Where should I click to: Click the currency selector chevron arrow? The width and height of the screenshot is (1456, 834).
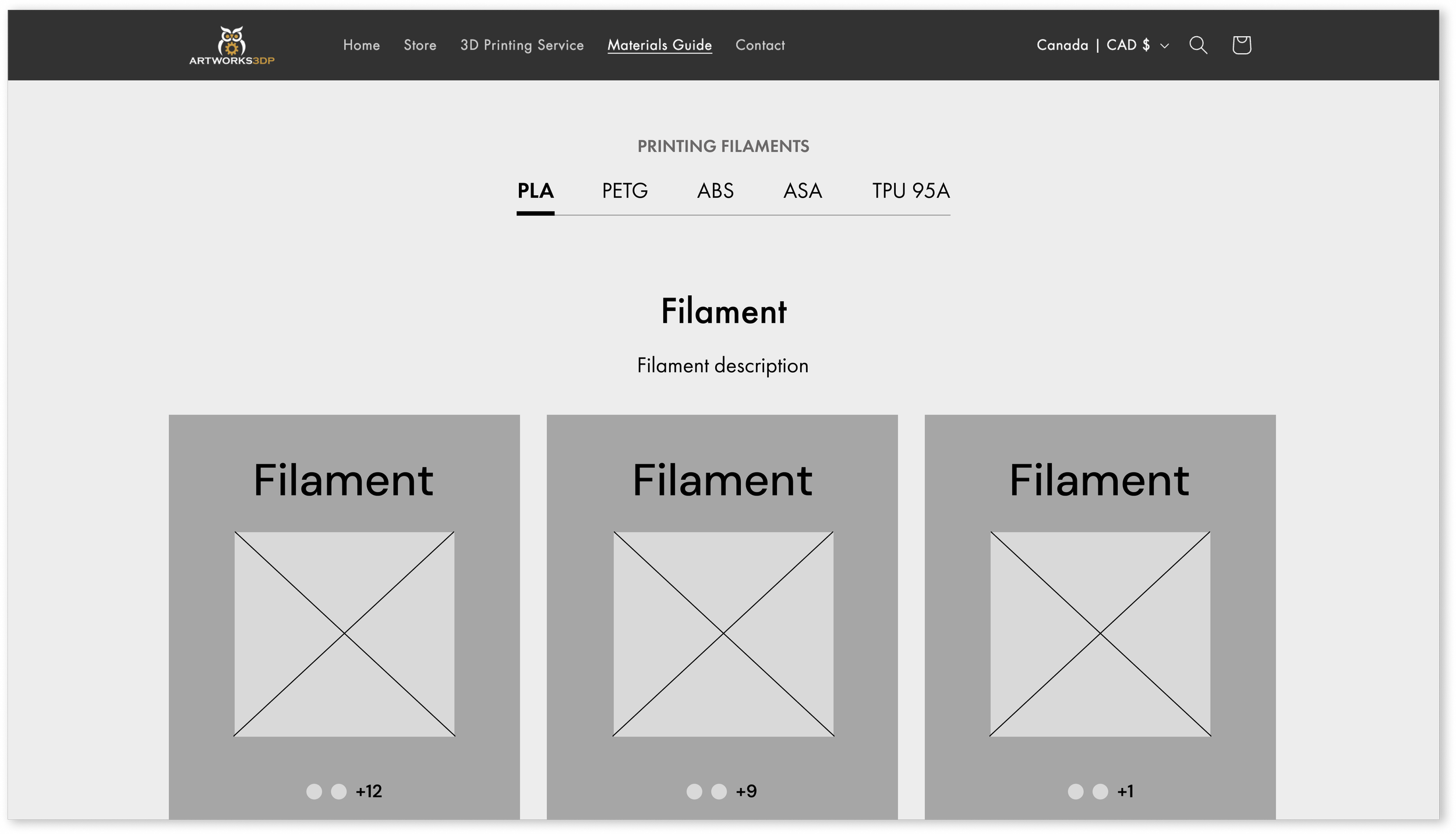pos(1164,45)
